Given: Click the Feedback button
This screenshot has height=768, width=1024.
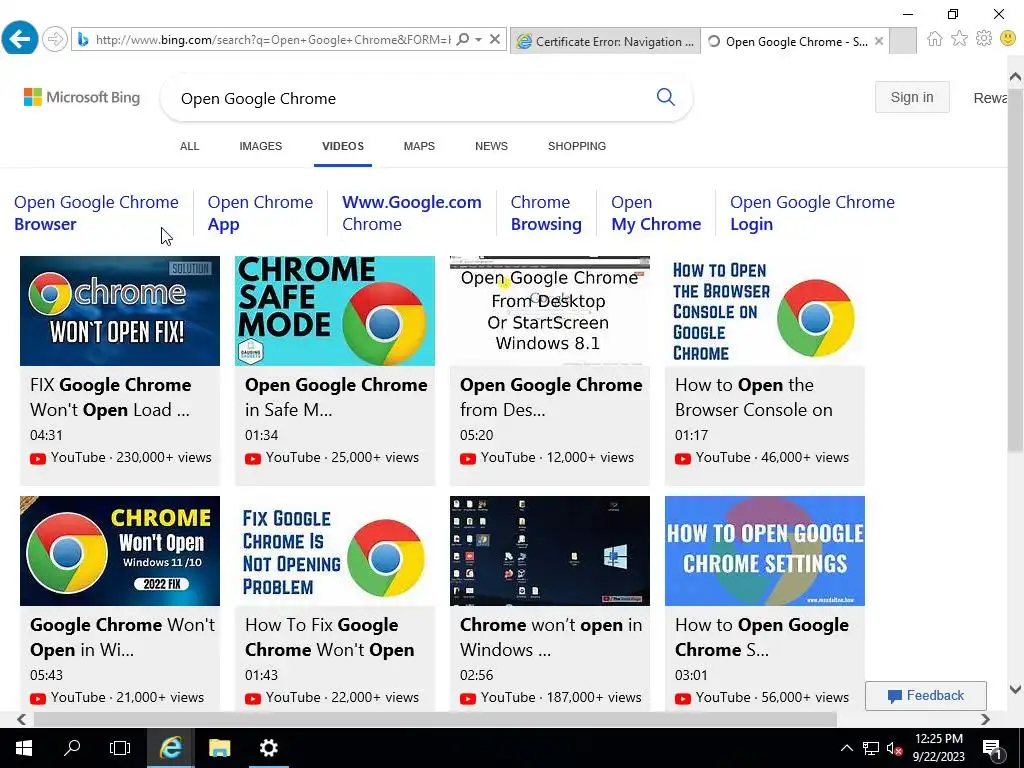Looking at the screenshot, I should coord(925,696).
